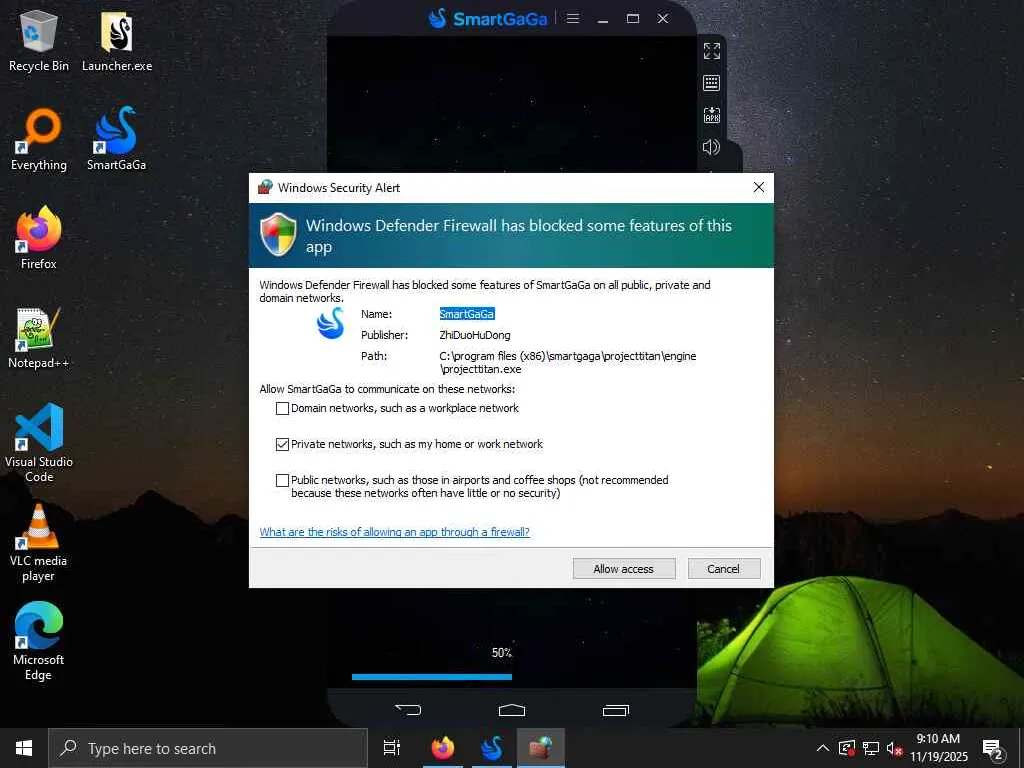
Task: Close the Windows Security Alert dialog
Action: tap(758, 187)
